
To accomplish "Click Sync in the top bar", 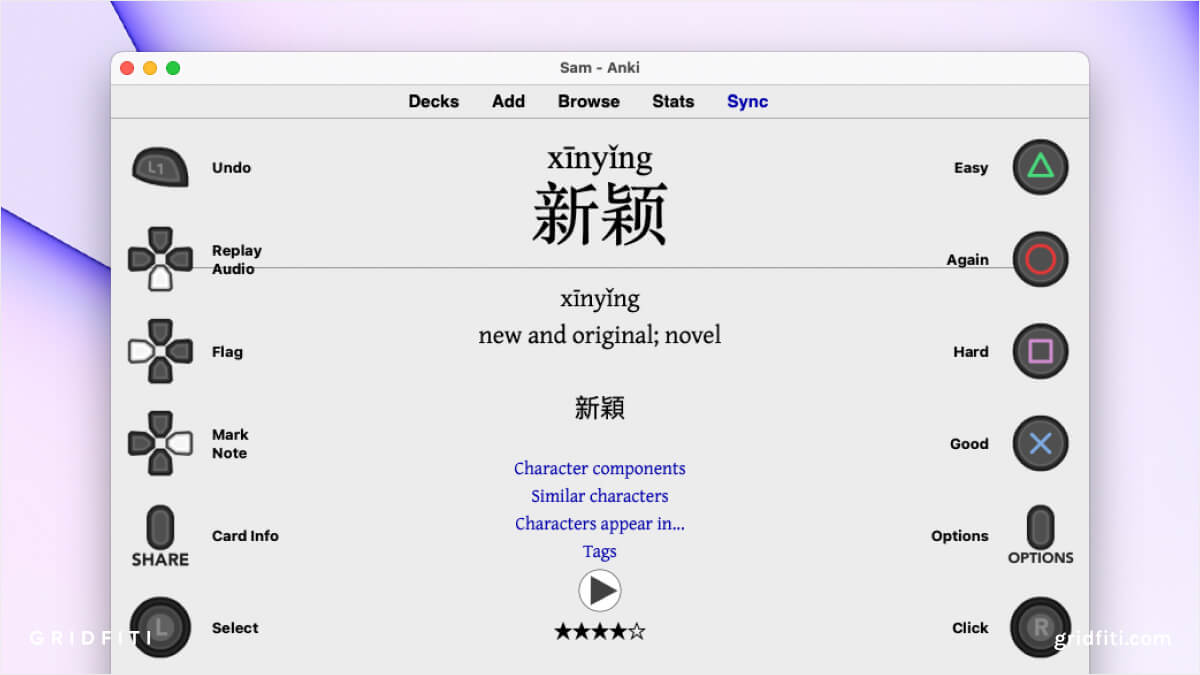I will point(747,101).
